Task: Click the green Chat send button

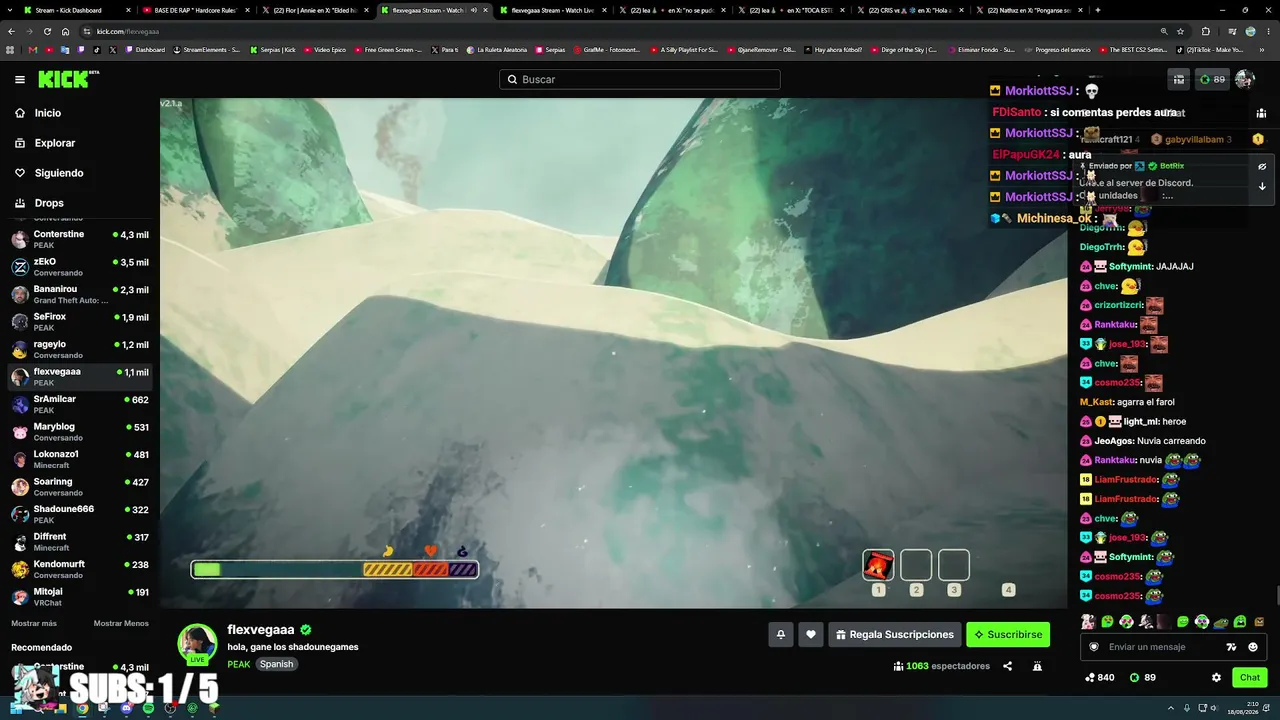Action: 1250,677
